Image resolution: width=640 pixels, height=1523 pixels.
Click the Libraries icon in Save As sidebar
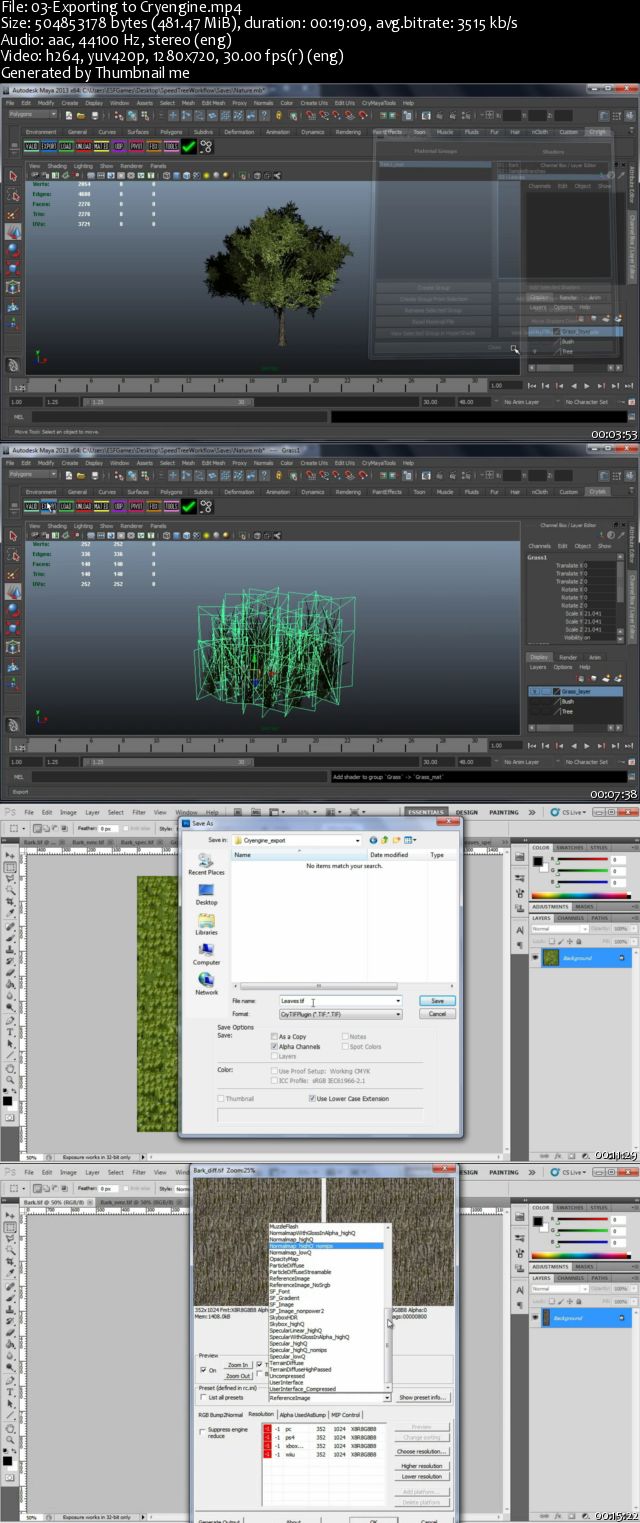coord(206,924)
